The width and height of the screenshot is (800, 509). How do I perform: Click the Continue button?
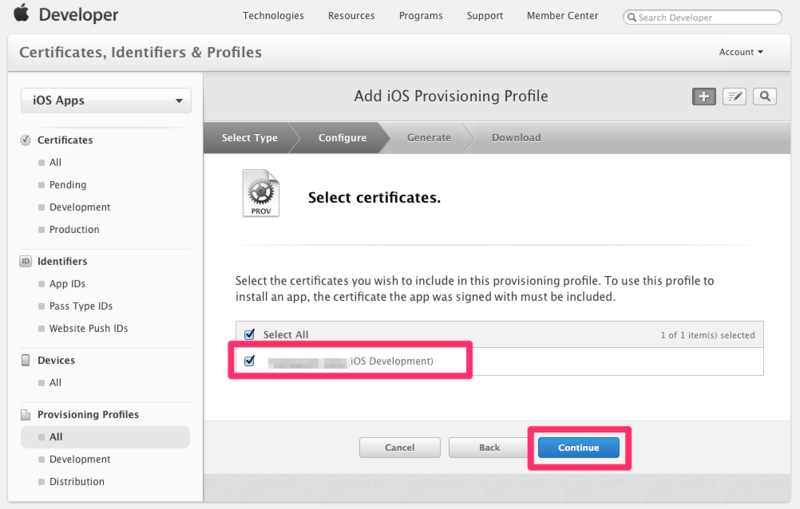point(579,448)
